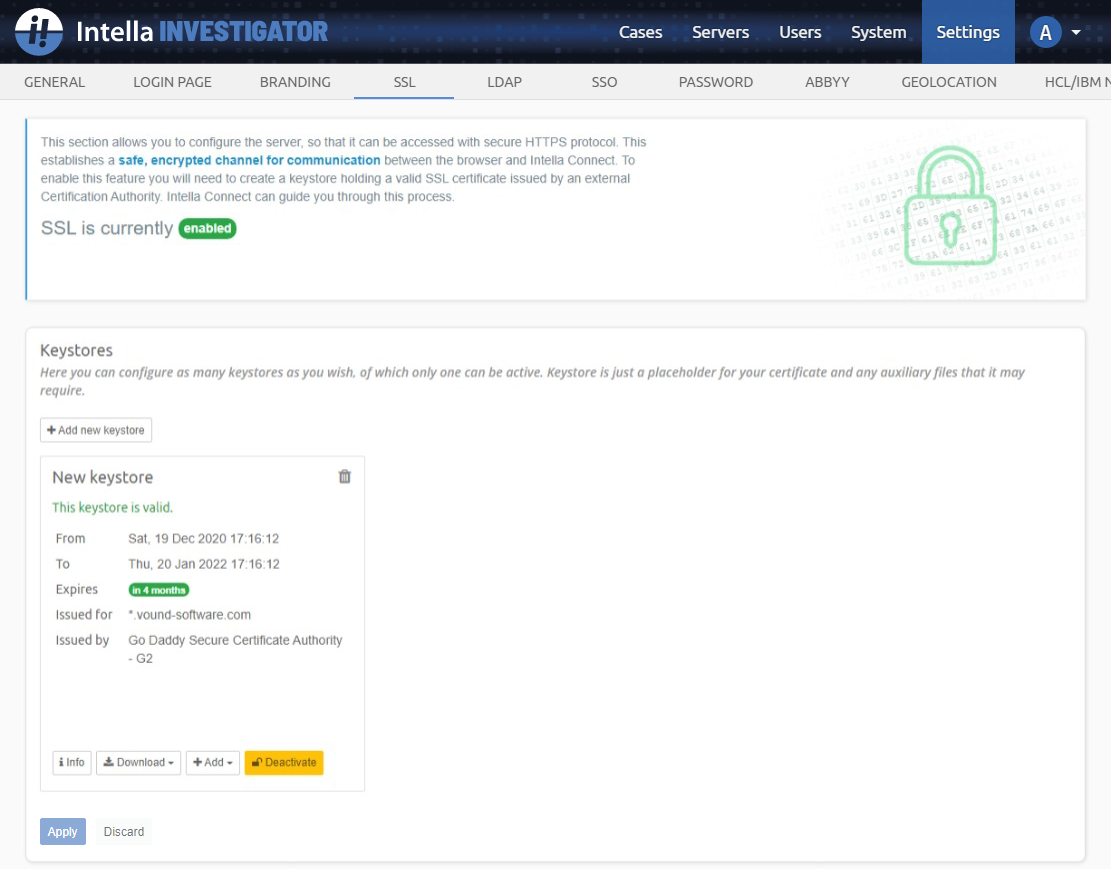Open the Users menu
The image size is (1111, 869).
coord(800,32)
